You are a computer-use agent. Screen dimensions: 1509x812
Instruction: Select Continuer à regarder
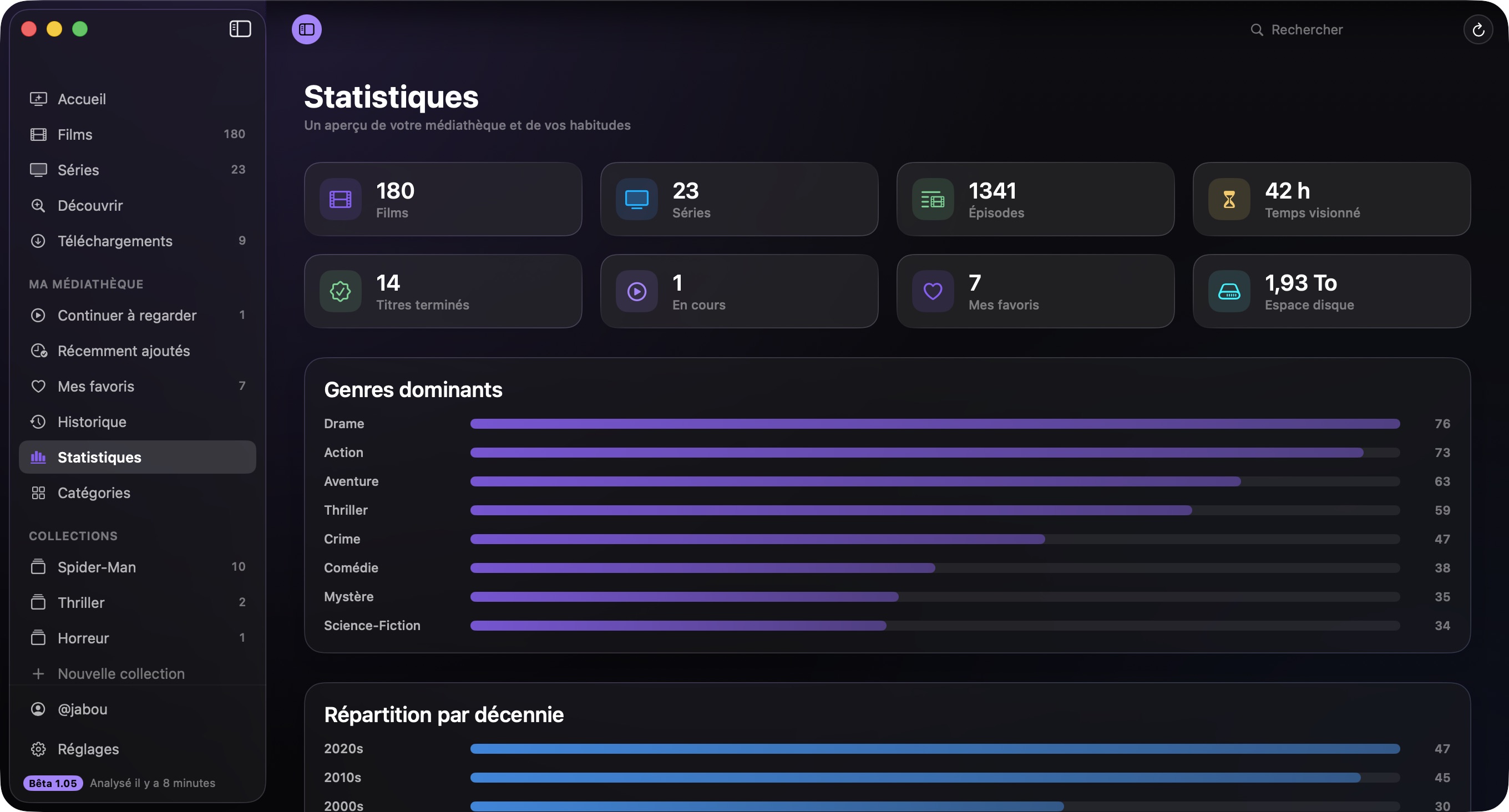[137, 315]
